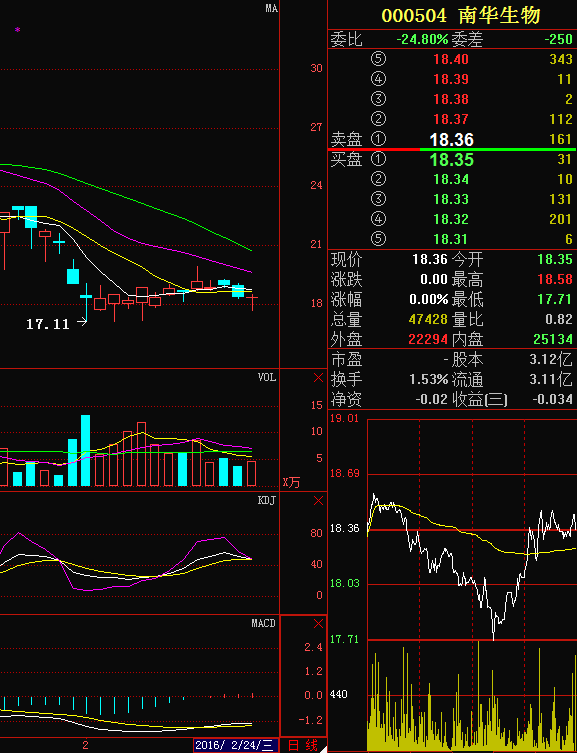Click the 今开 value 18.35
Viewport: 577px width, 753px height.
pyautogui.click(x=555, y=260)
